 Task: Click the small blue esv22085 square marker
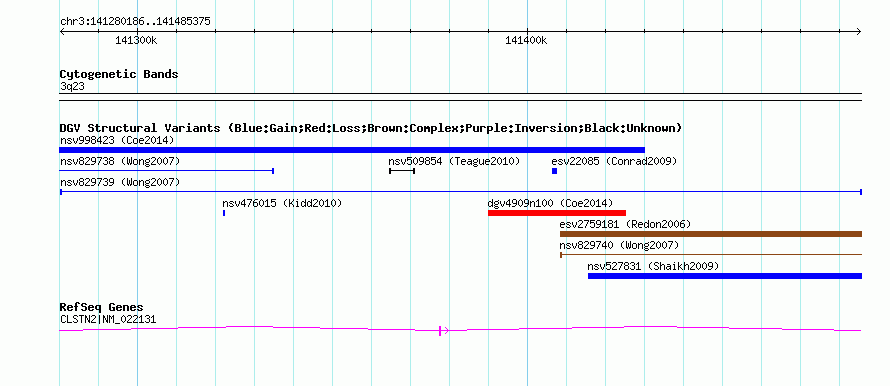(x=555, y=171)
